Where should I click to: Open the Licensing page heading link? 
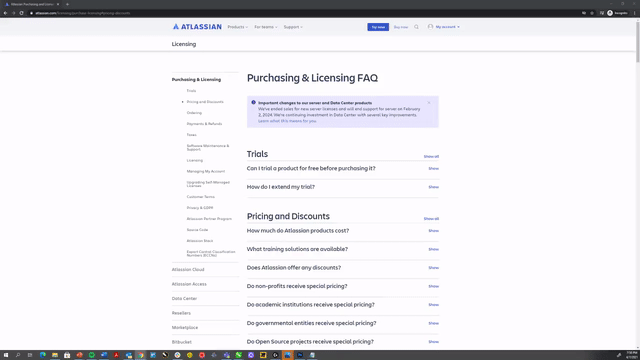pyautogui.click(x=184, y=44)
